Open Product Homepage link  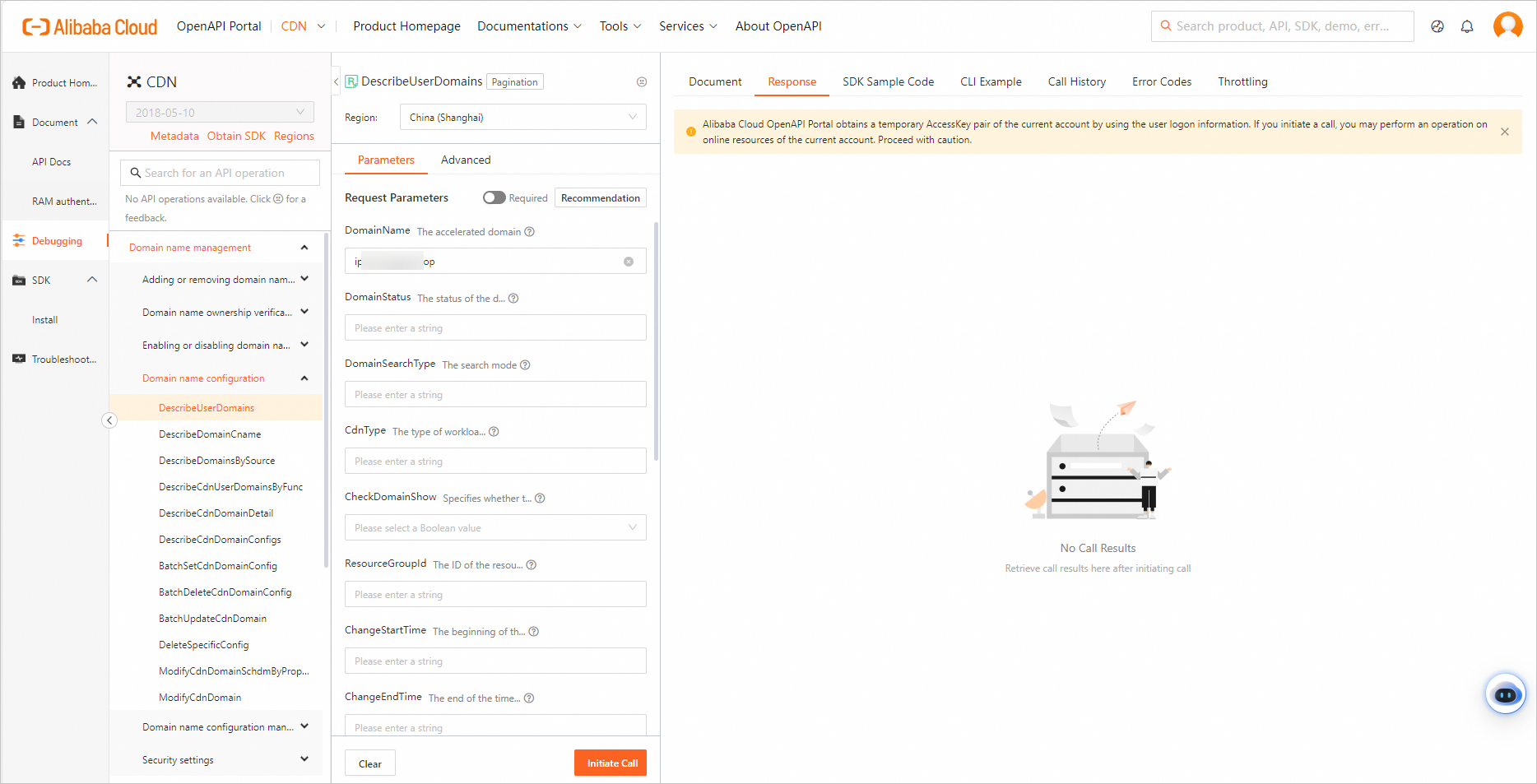pos(406,26)
